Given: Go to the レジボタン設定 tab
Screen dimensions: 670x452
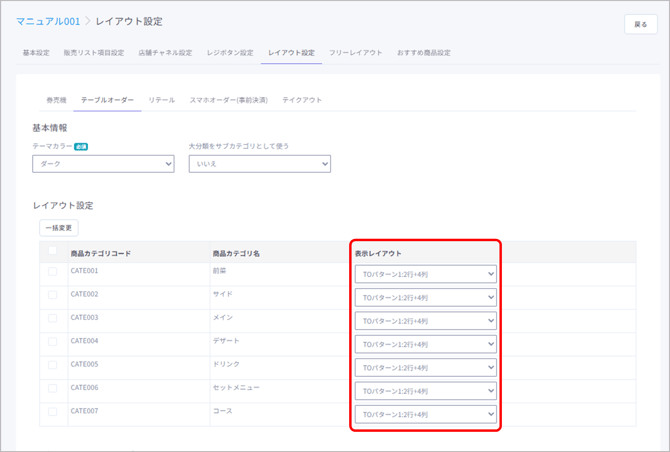Looking at the screenshot, I should pos(230,52).
